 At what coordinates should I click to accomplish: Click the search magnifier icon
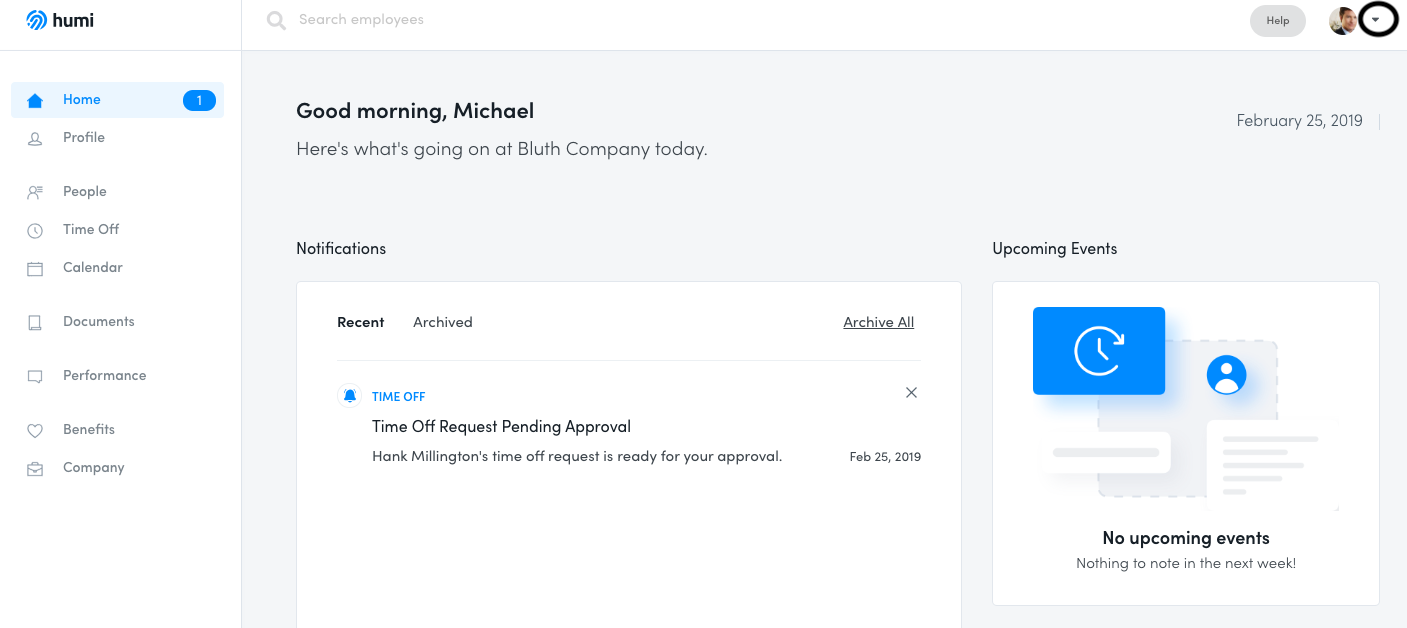coord(277,20)
